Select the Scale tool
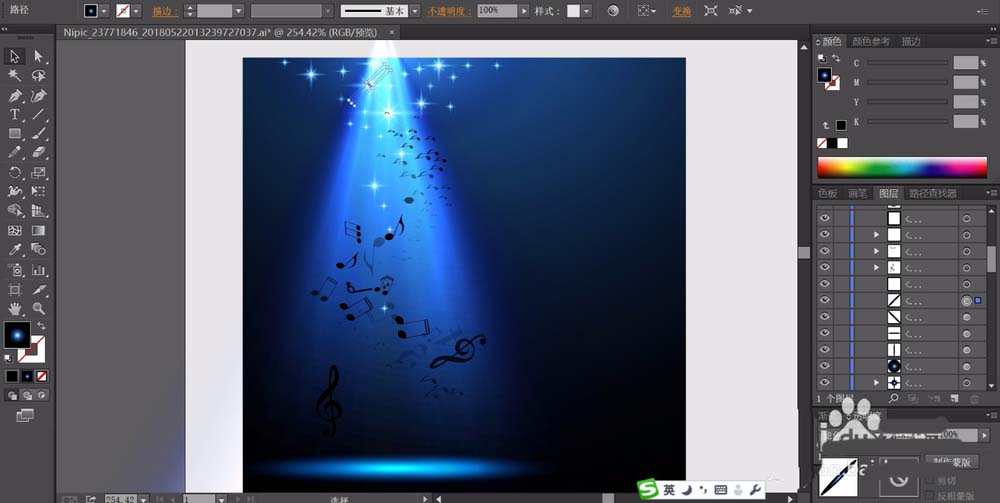Viewport: 1000px width, 503px height. click(x=38, y=173)
